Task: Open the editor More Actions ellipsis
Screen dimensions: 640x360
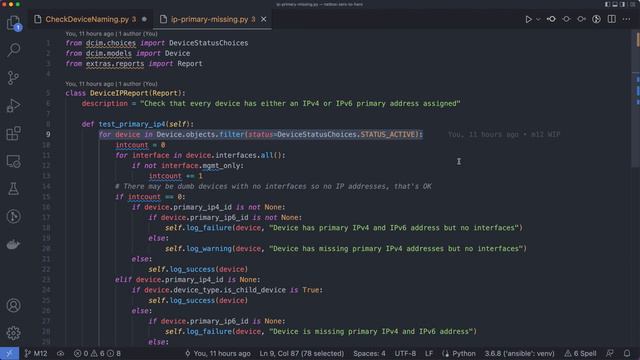Action: point(626,19)
